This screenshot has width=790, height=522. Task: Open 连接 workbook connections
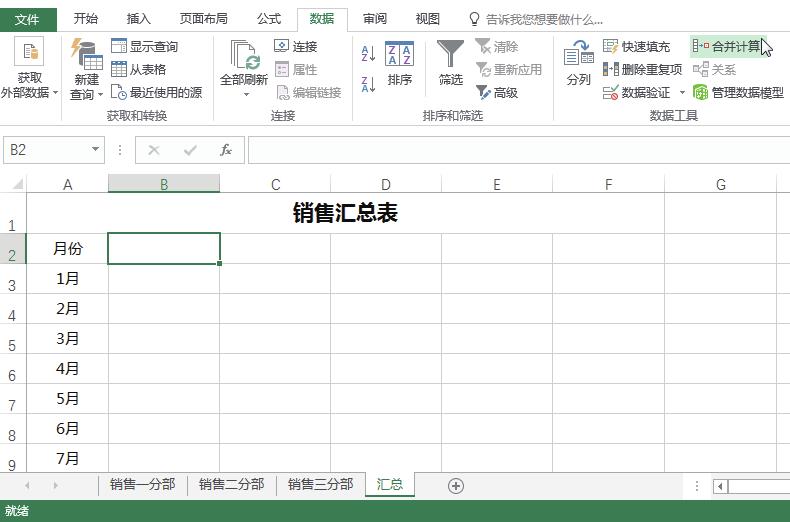click(295, 46)
